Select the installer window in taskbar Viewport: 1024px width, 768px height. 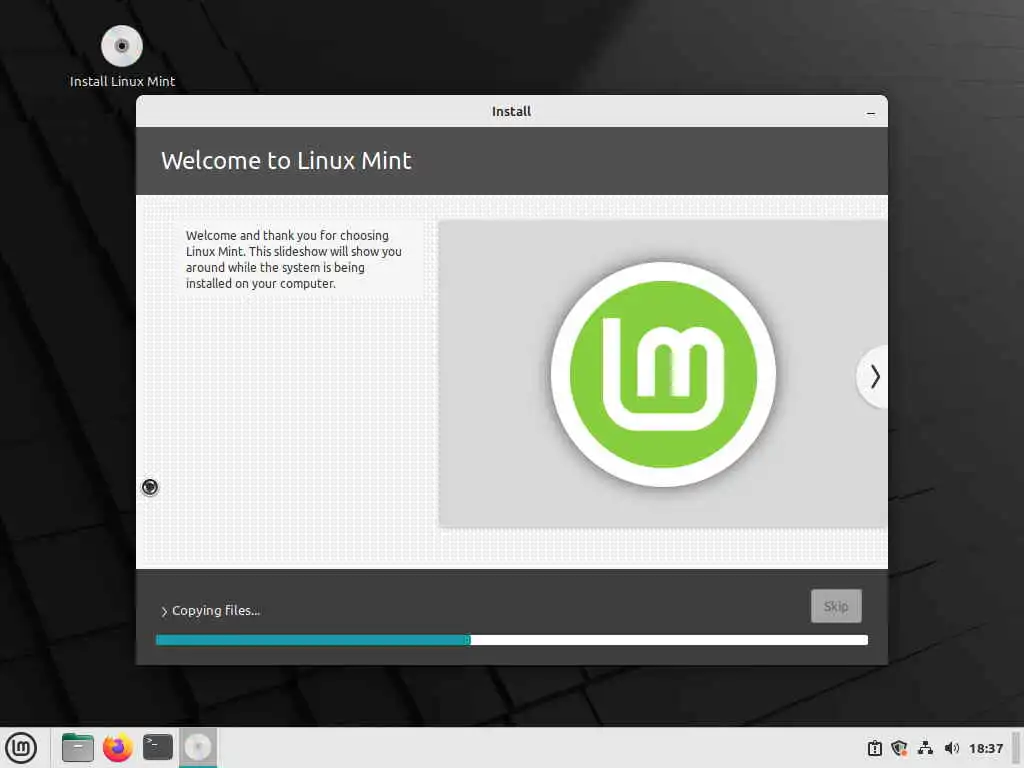pos(198,747)
